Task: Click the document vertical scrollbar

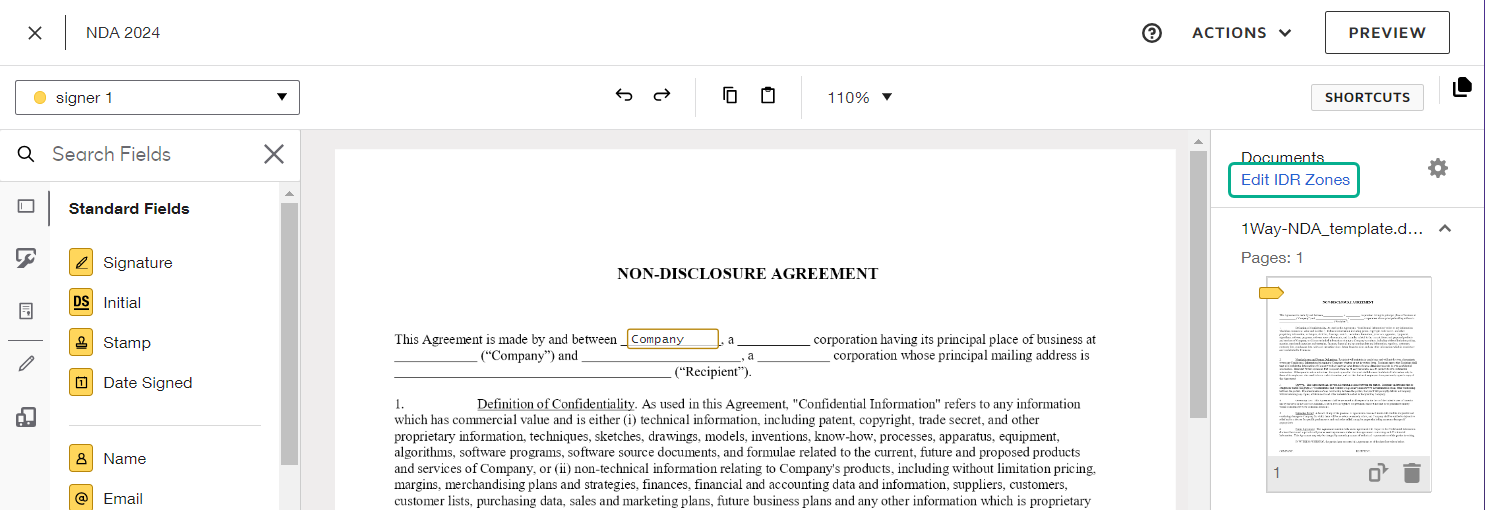Action: coord(1198,285)
